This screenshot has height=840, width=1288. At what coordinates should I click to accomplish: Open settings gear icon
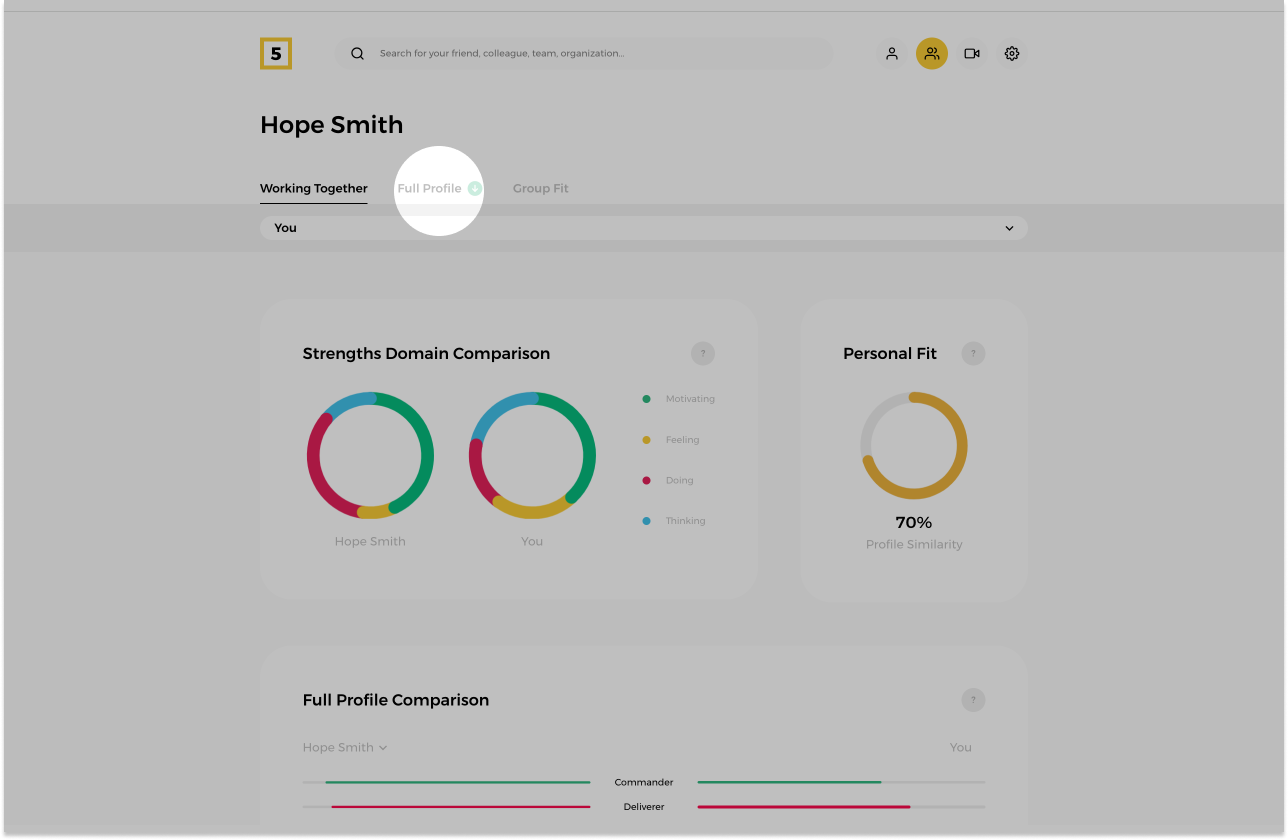click(x=1012, y=54)
